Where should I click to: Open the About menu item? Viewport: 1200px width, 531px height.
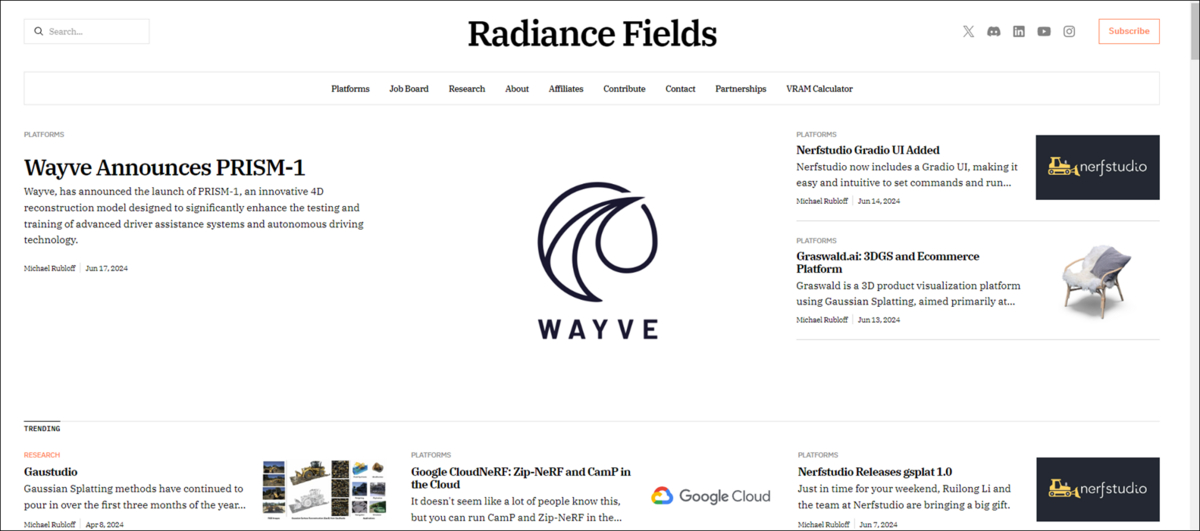click(517, 89)
